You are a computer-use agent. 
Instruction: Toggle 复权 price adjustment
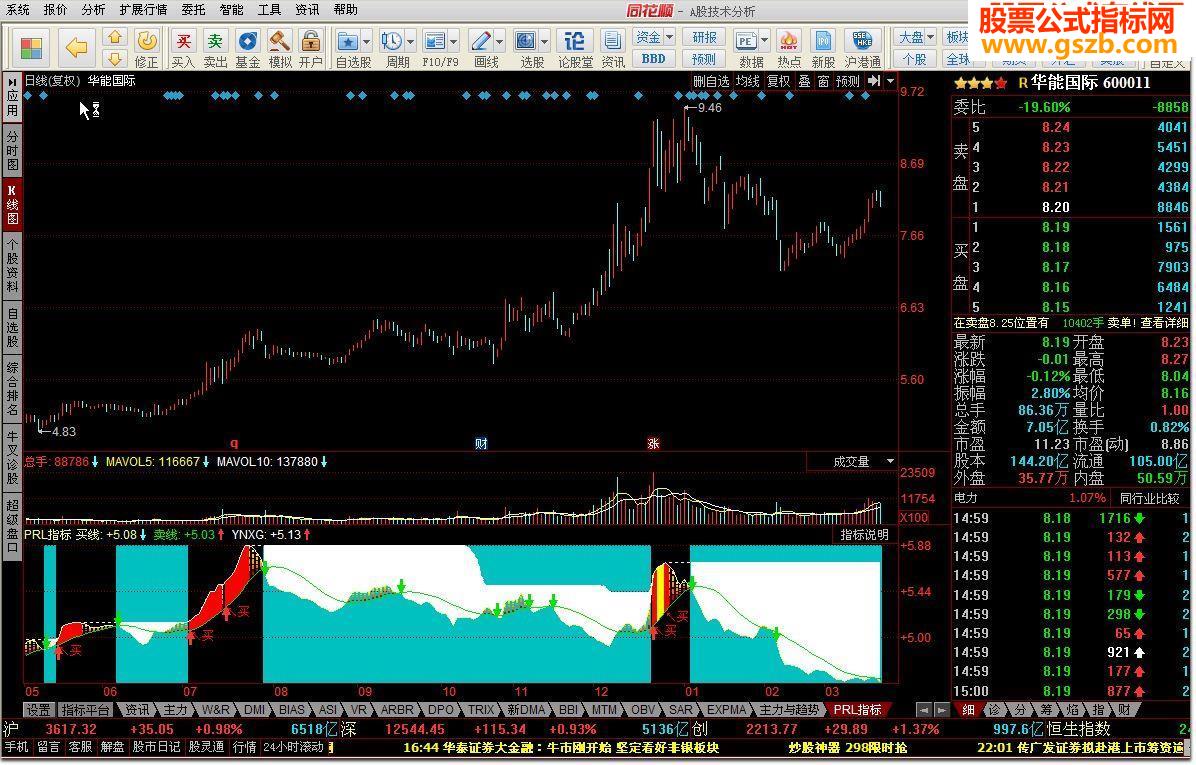(779, 81)
